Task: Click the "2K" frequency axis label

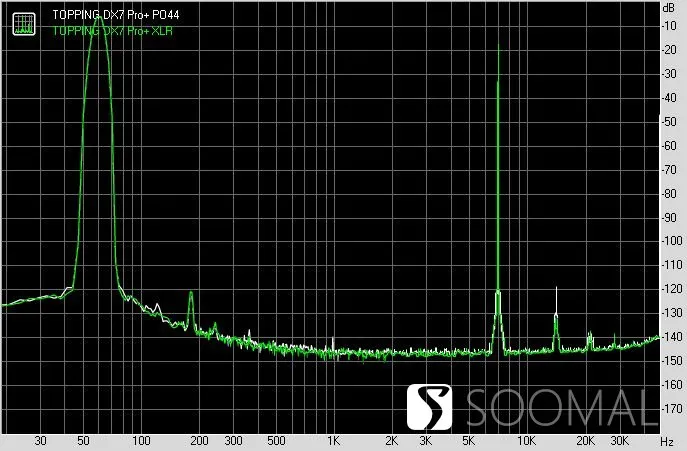Action: pyautogui.click(x=392, y=441)
